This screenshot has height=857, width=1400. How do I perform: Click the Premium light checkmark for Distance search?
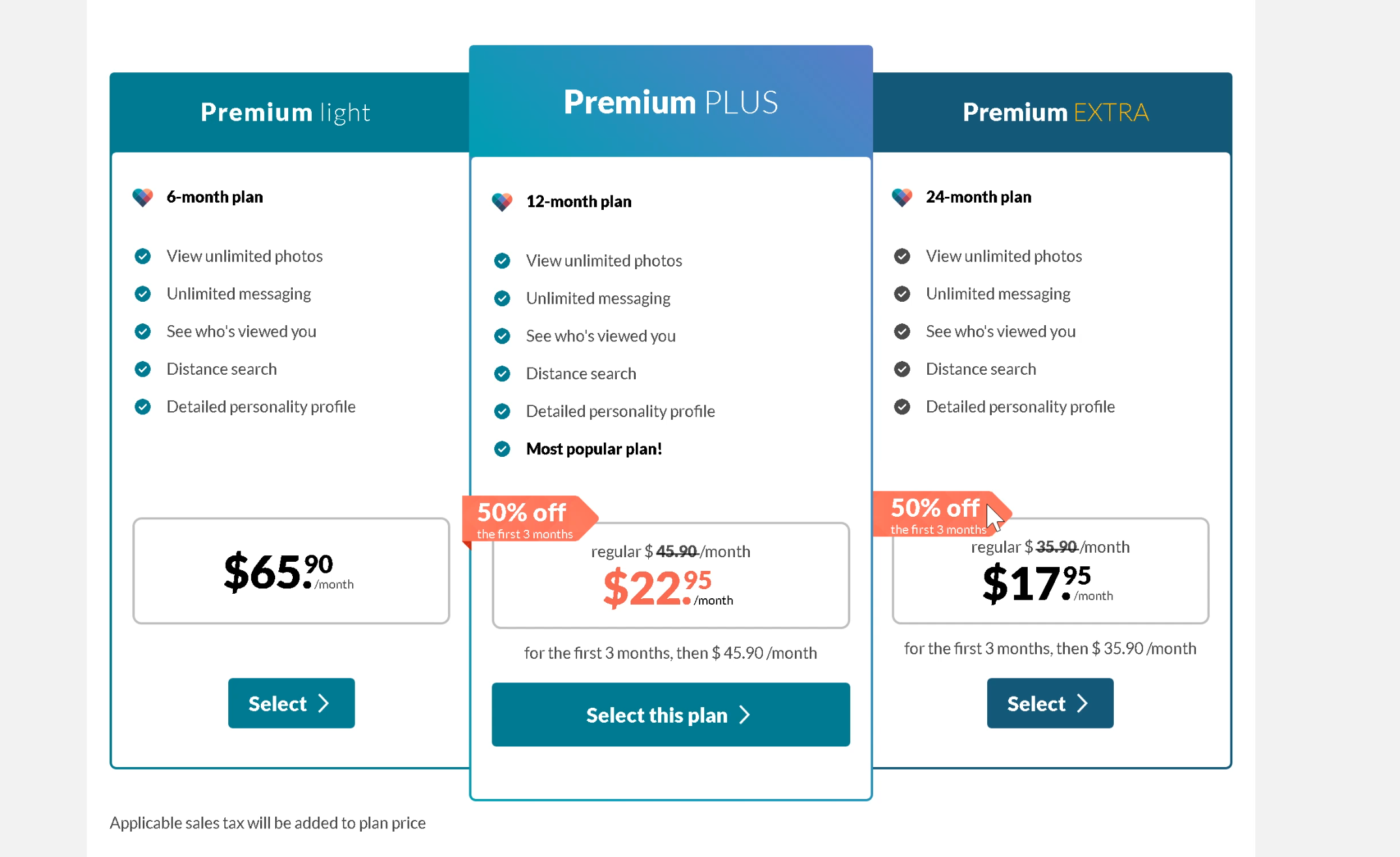[143, 370]
